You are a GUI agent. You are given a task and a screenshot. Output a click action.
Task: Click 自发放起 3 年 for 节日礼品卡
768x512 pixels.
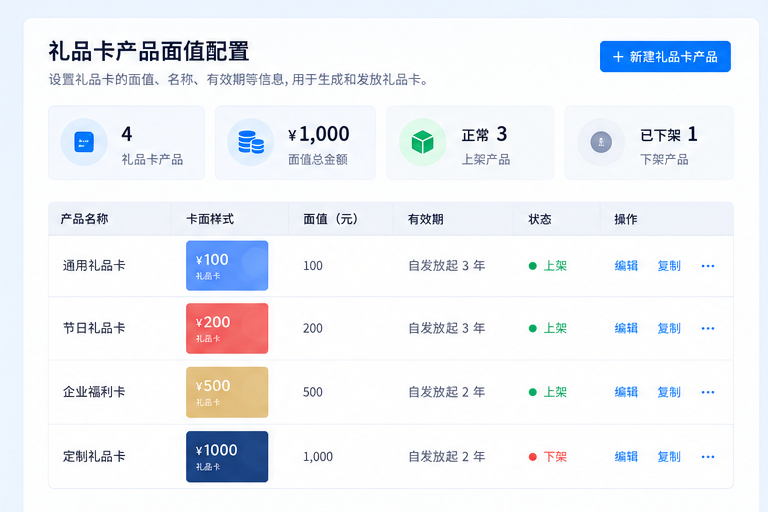point(447,328)
